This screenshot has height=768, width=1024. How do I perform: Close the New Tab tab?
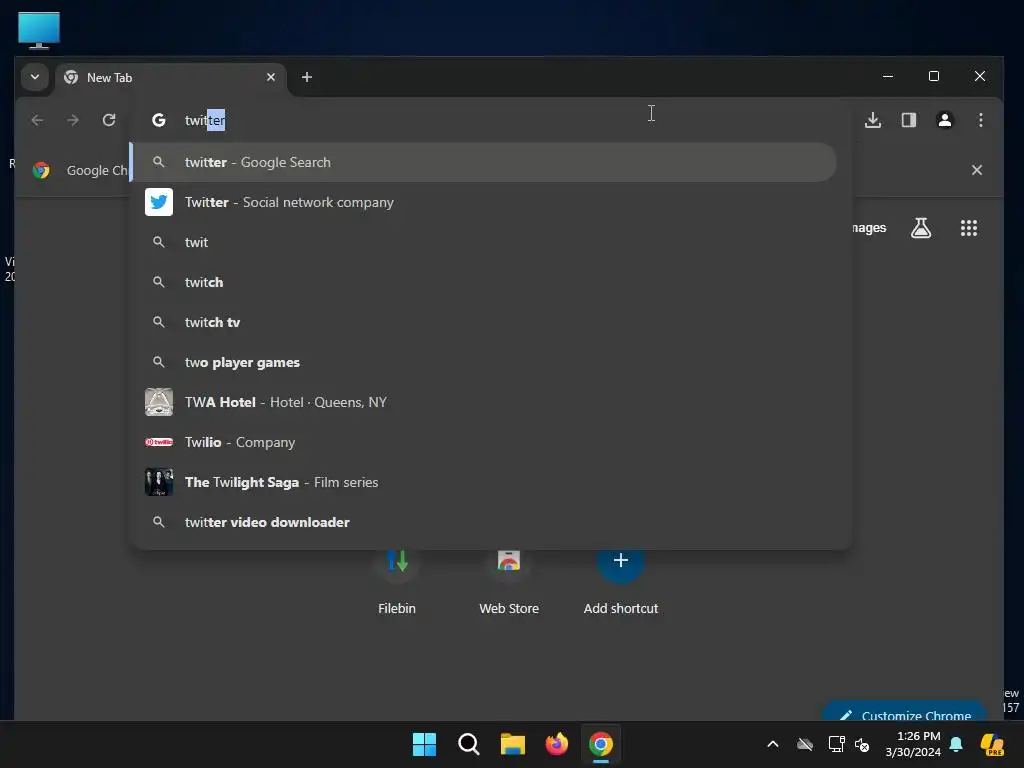[x=270, y=77]
